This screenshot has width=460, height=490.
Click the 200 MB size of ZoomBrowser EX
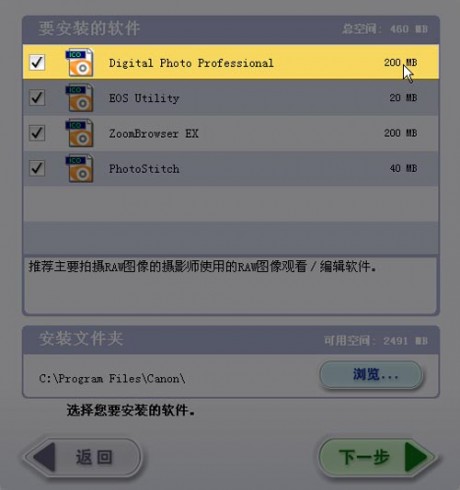(x=400, y=133)
